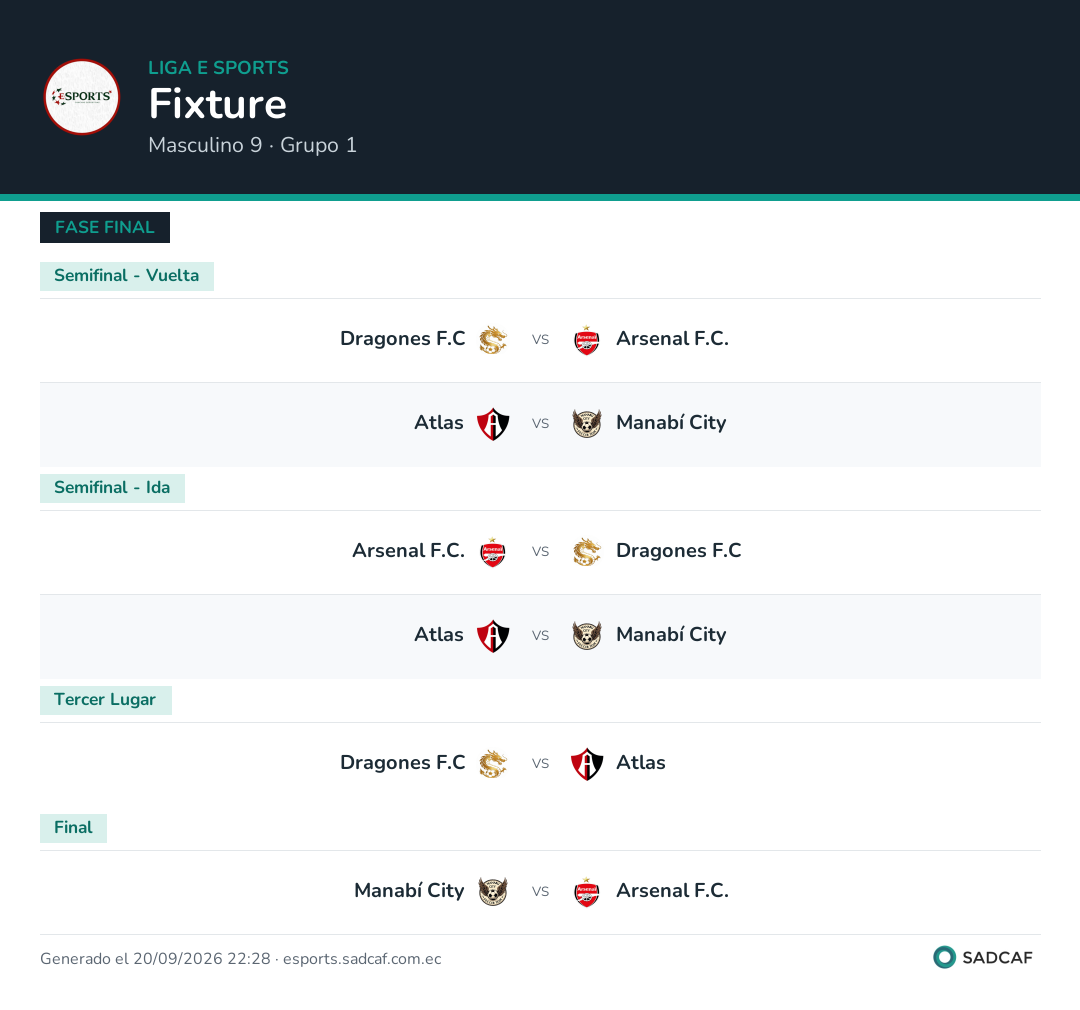
Task: Click the SADCAF ring logo in footer
Action: click(x=944, y=957)
